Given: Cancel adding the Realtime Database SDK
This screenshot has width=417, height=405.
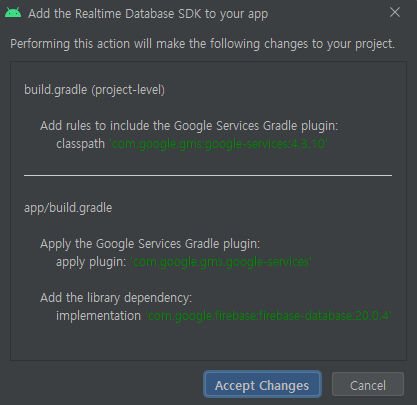Looking at the screenshot, I should pyautogui.click(x=368, y=384).
